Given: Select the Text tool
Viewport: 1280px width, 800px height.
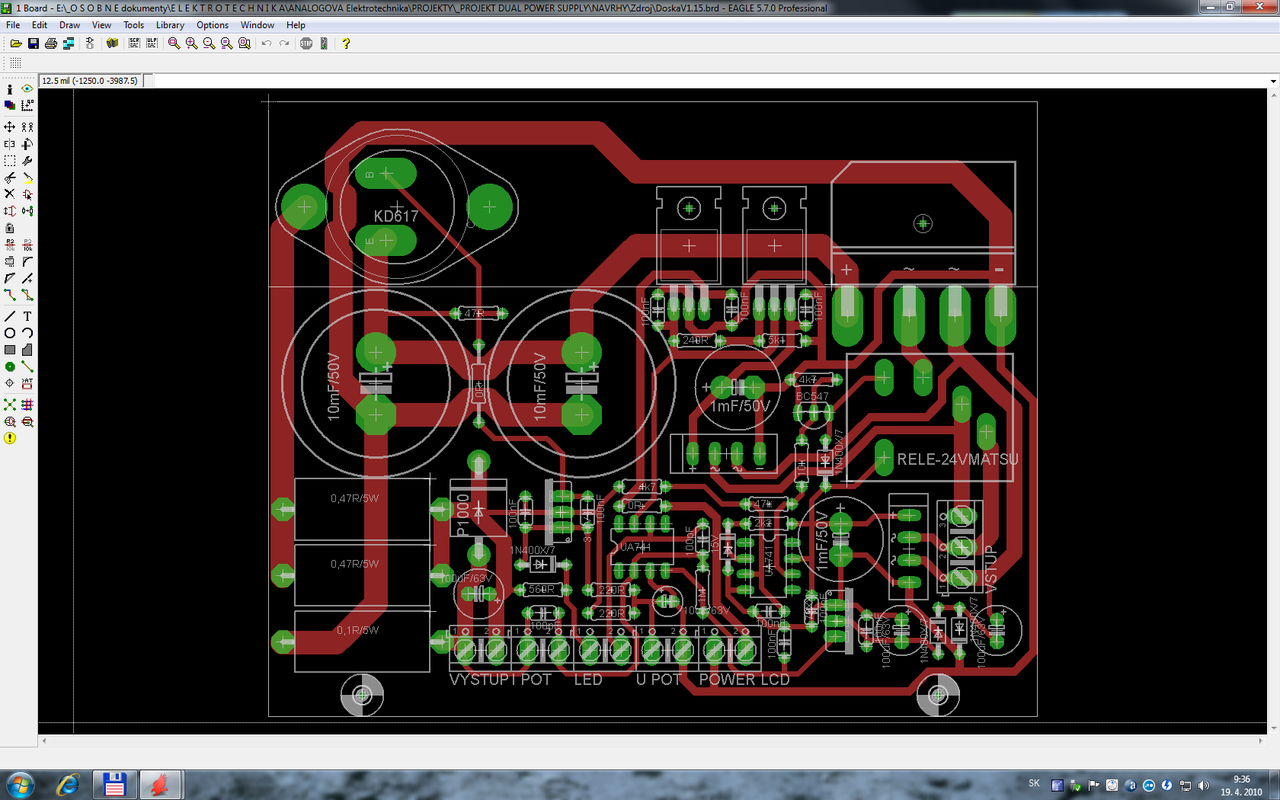Looking at the screenshot, I should coord(28,316).
